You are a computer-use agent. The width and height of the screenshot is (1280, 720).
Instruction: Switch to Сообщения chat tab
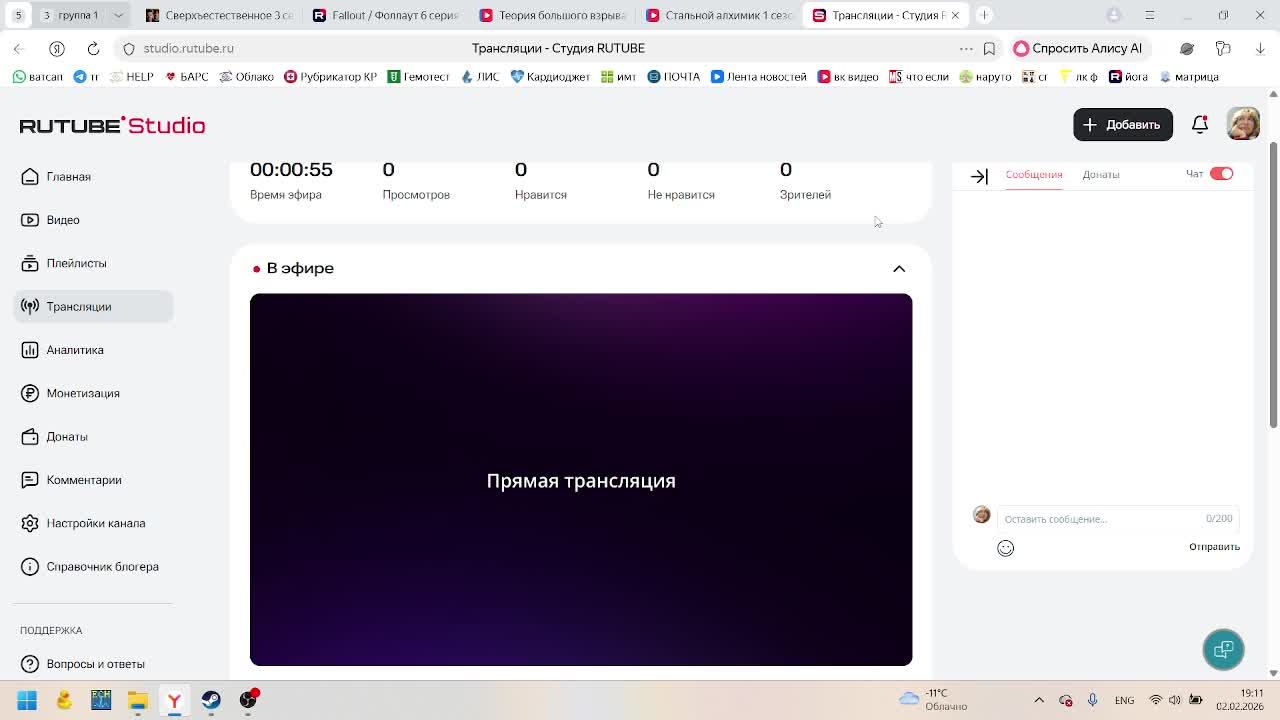(x=1033, y=175)
